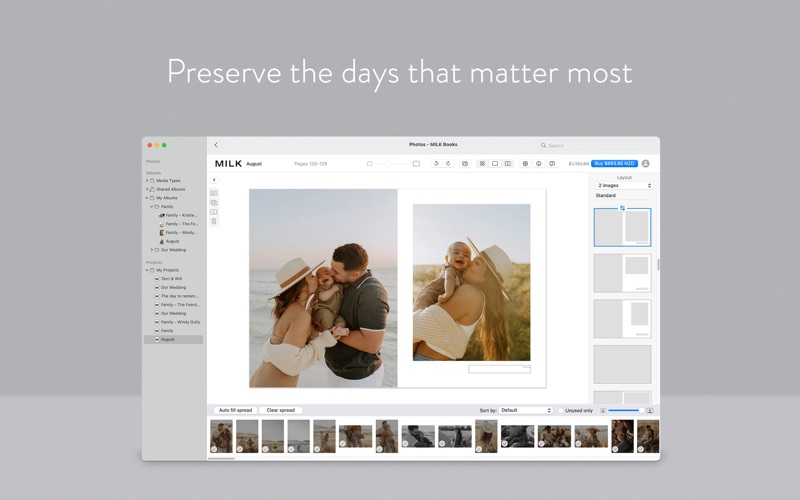Click the Family project in My Projects
Viewport: 800px width, 500px height.
[164, 331]
